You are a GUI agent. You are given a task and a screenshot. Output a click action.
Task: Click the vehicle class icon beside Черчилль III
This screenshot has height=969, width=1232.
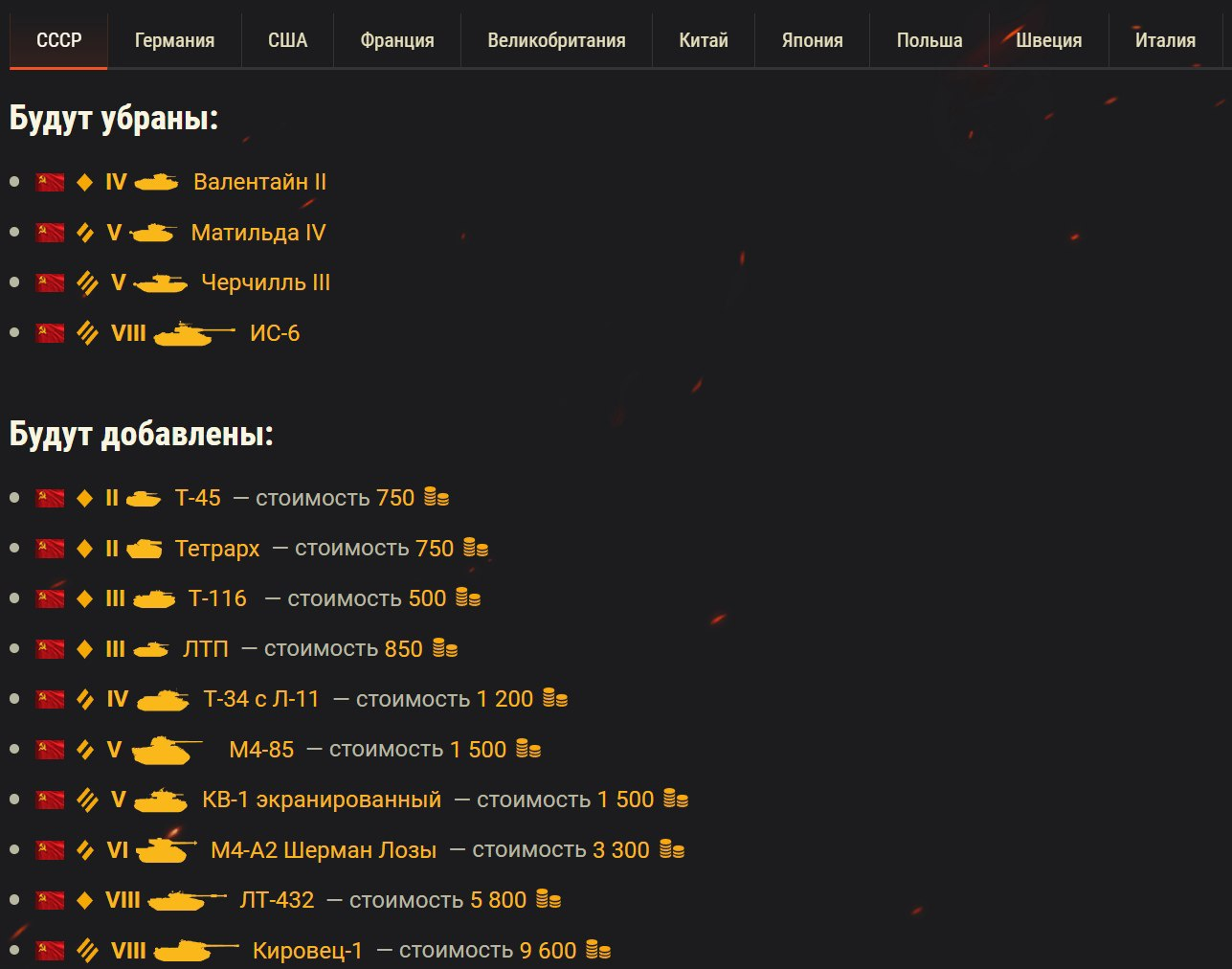(87, 282)
